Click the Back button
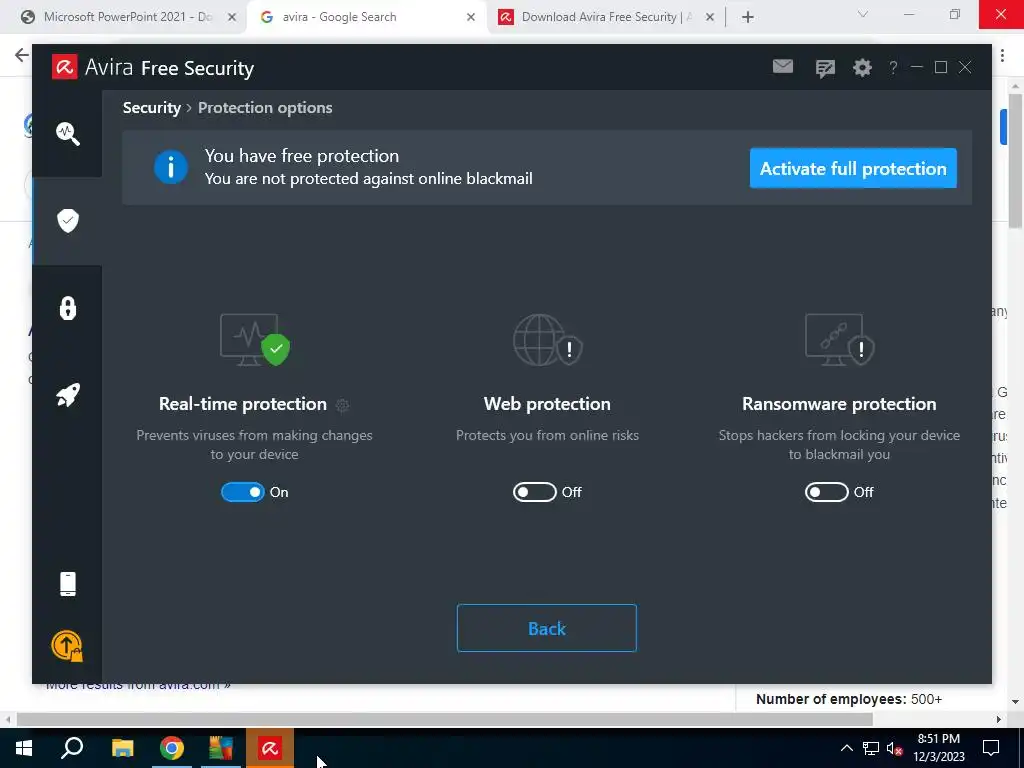 (547, 628)
